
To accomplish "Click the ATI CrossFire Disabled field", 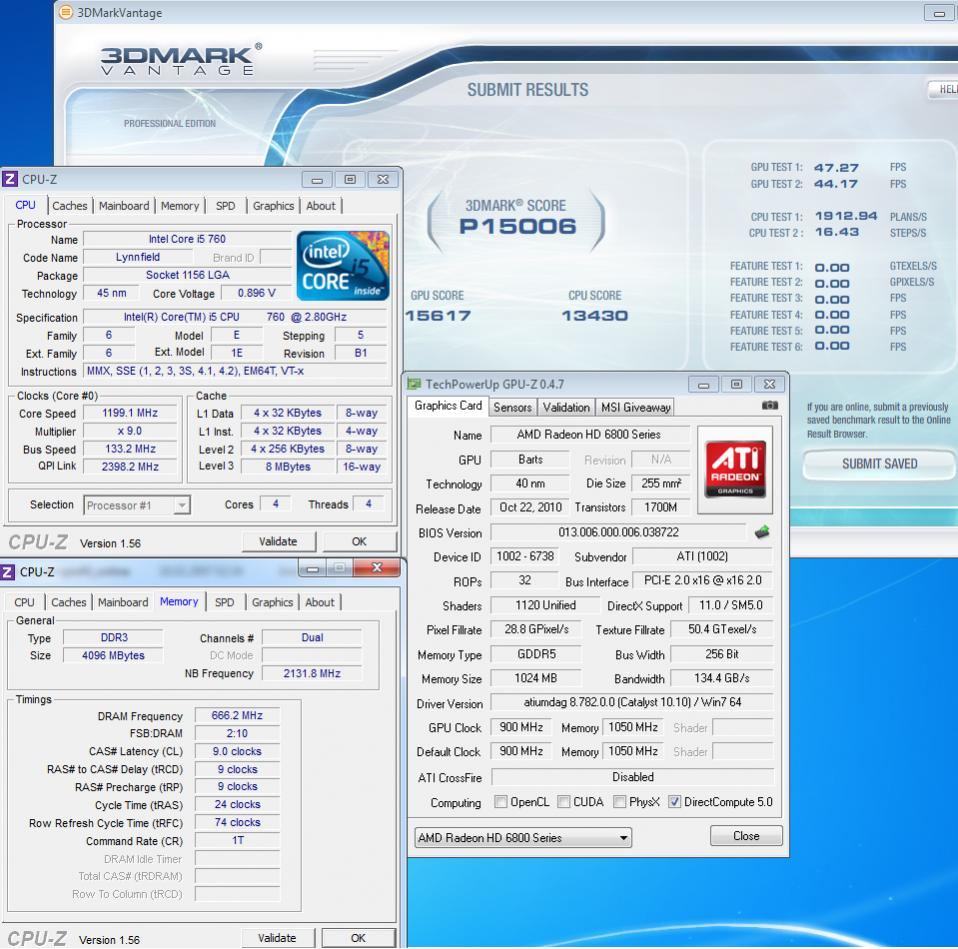I will 632,777.
